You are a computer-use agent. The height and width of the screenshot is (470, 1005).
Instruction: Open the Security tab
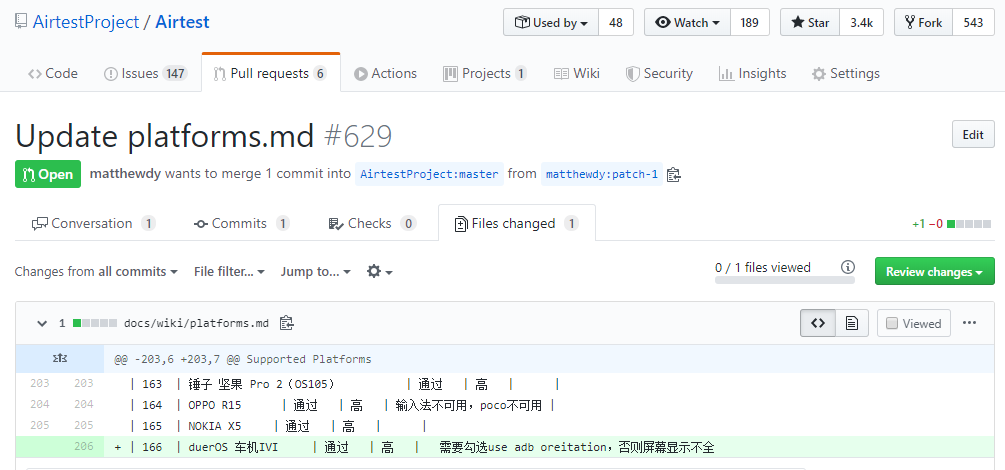(660, 74)
